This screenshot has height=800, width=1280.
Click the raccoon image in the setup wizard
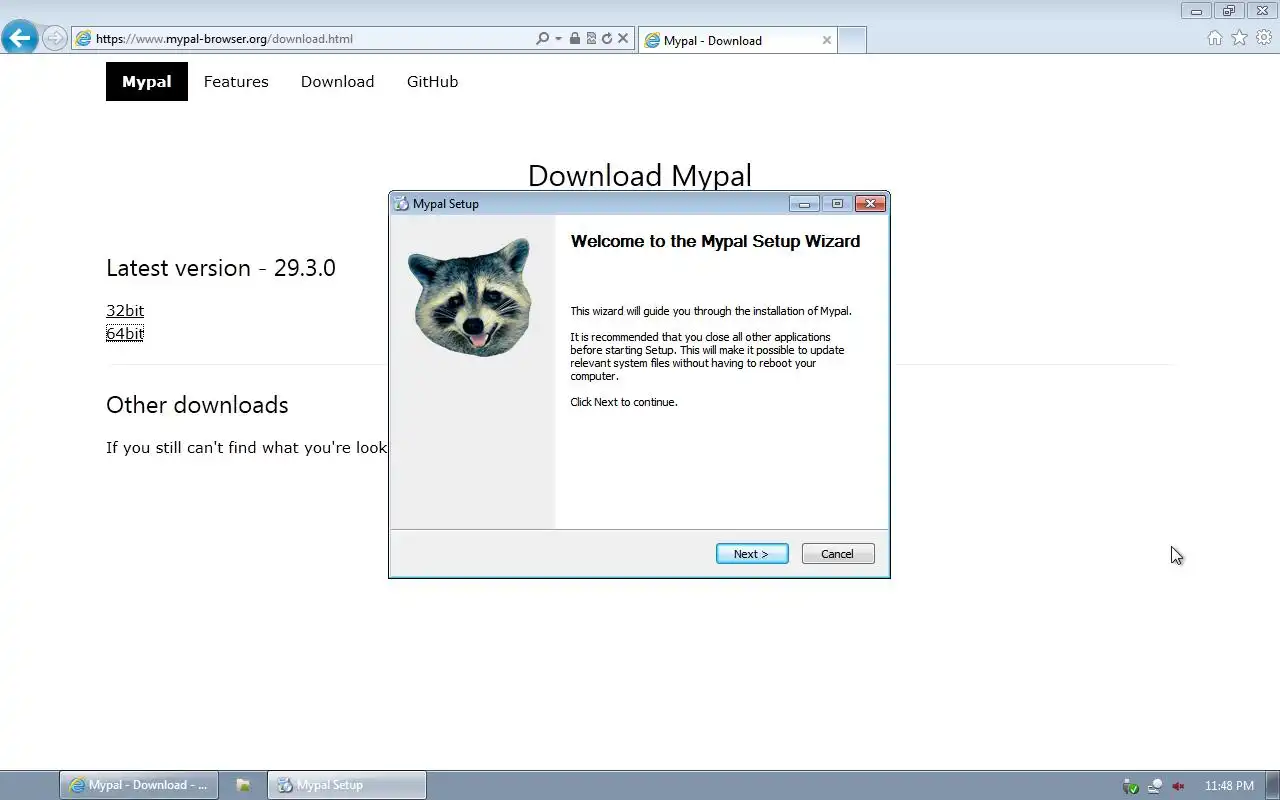tap(469, 297)
